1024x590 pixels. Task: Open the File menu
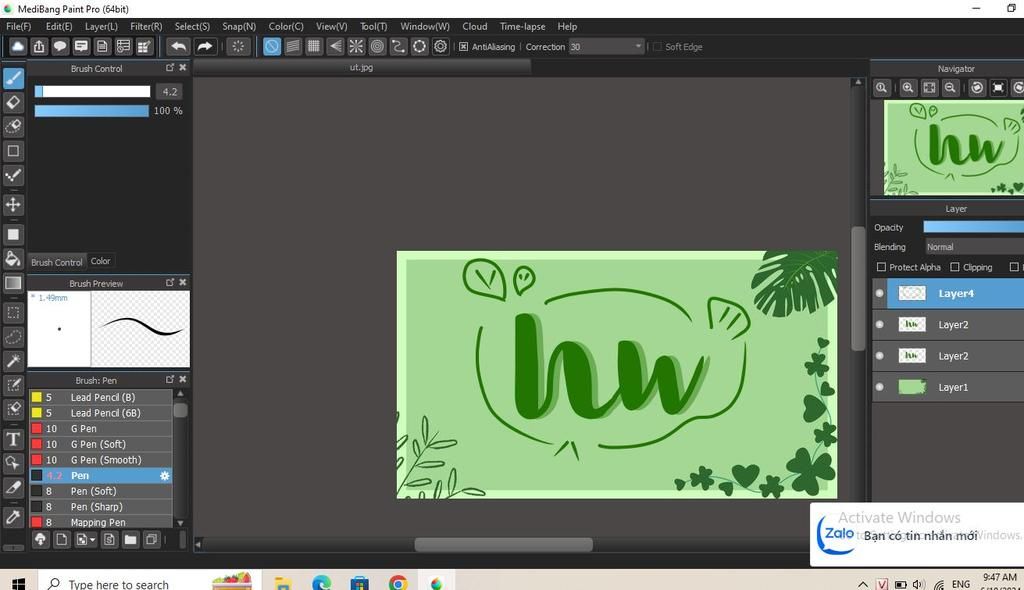(x=18, y=27)
